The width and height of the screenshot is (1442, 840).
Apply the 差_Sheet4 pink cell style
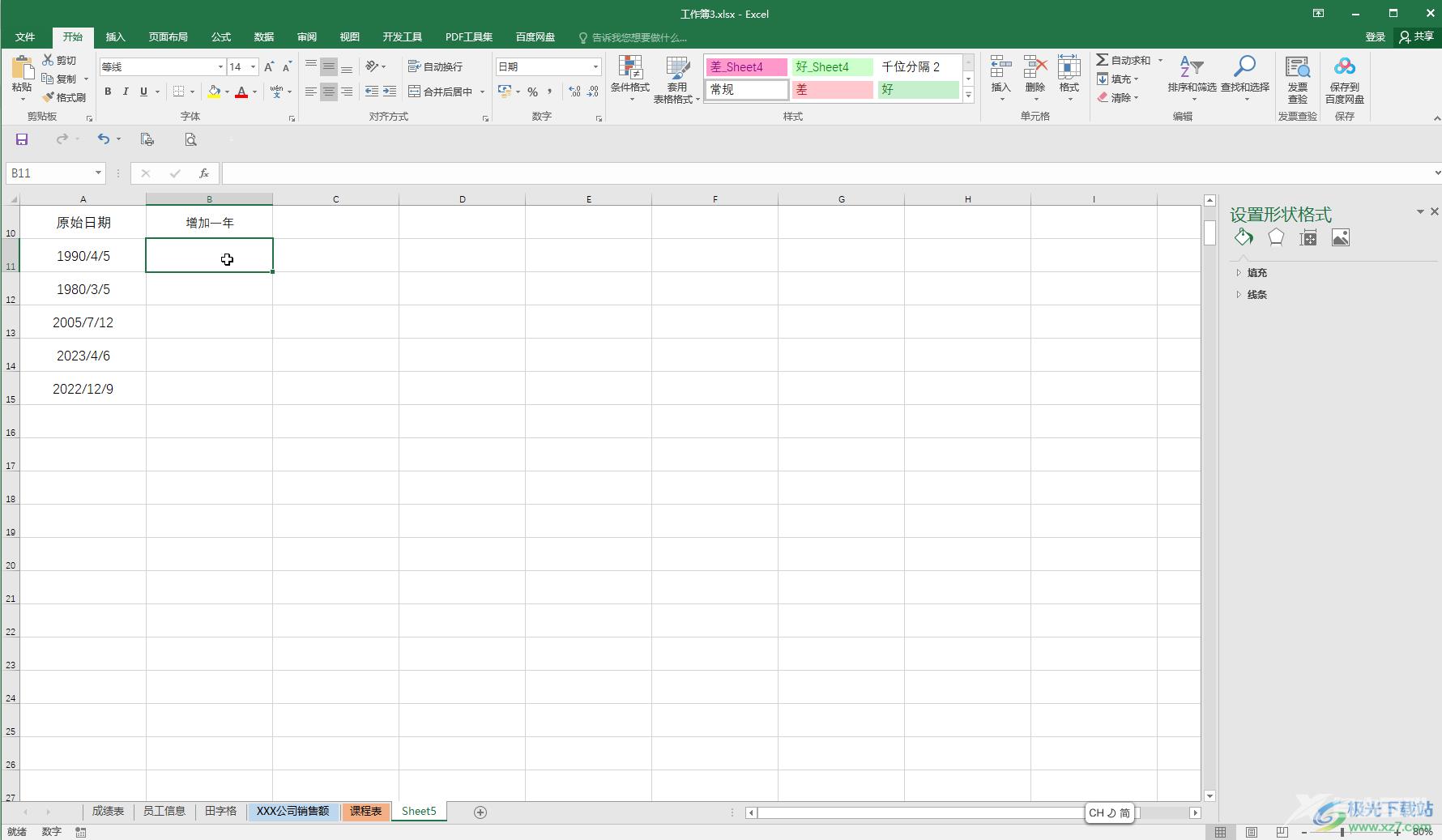pos(746,67)
